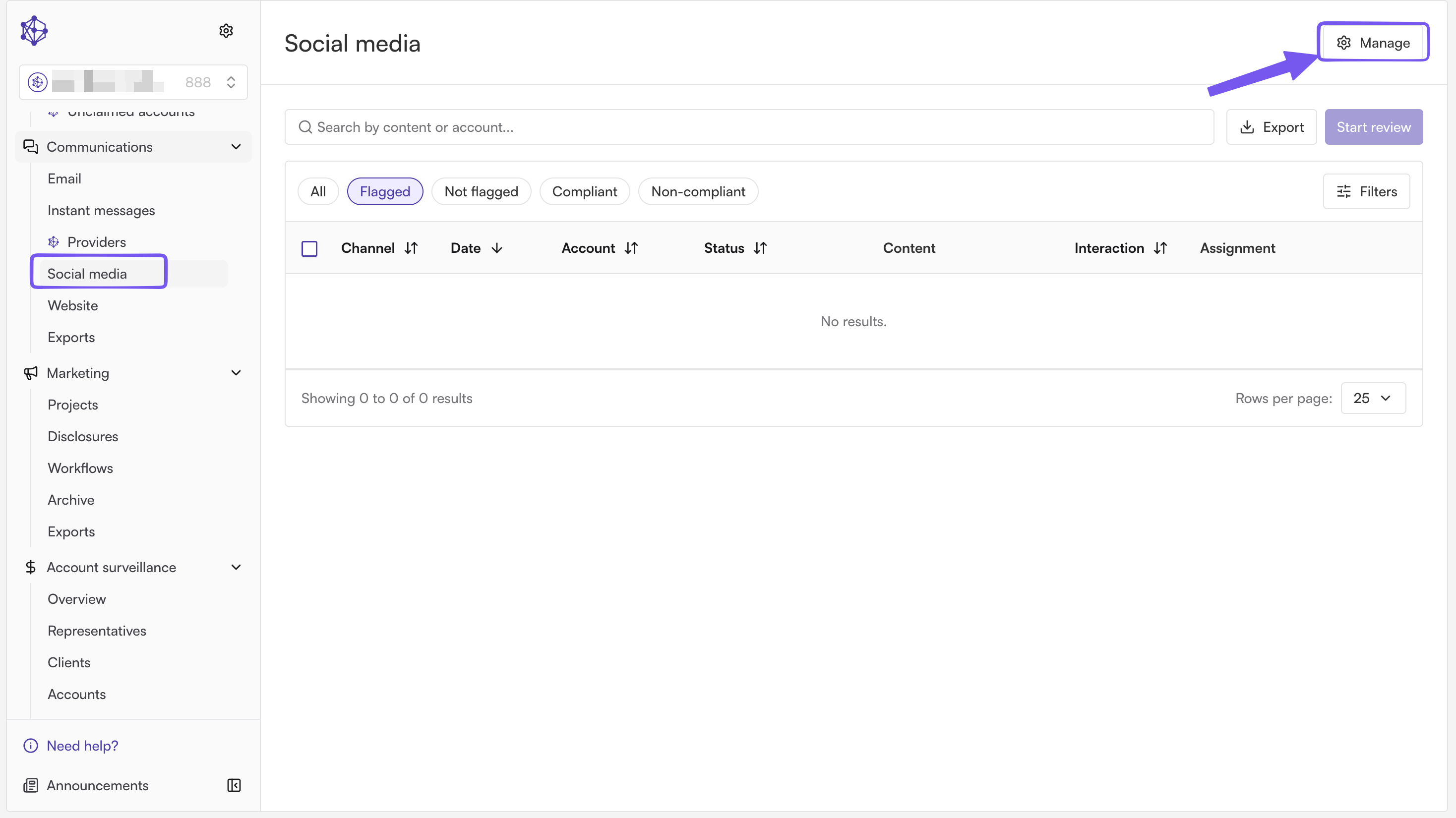Select the Flagged filter chip
Image resolution: width=1456 pixels, height=818 pixels.
pos(385,191)
